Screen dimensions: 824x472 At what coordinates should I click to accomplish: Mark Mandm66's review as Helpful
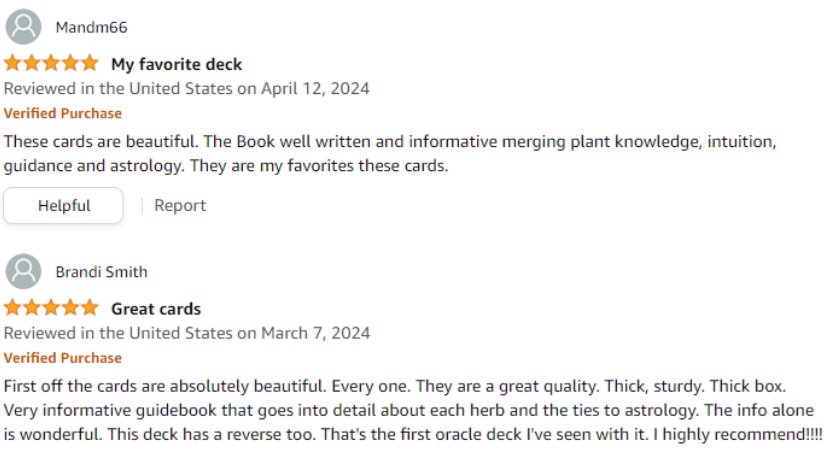point(64,206)
